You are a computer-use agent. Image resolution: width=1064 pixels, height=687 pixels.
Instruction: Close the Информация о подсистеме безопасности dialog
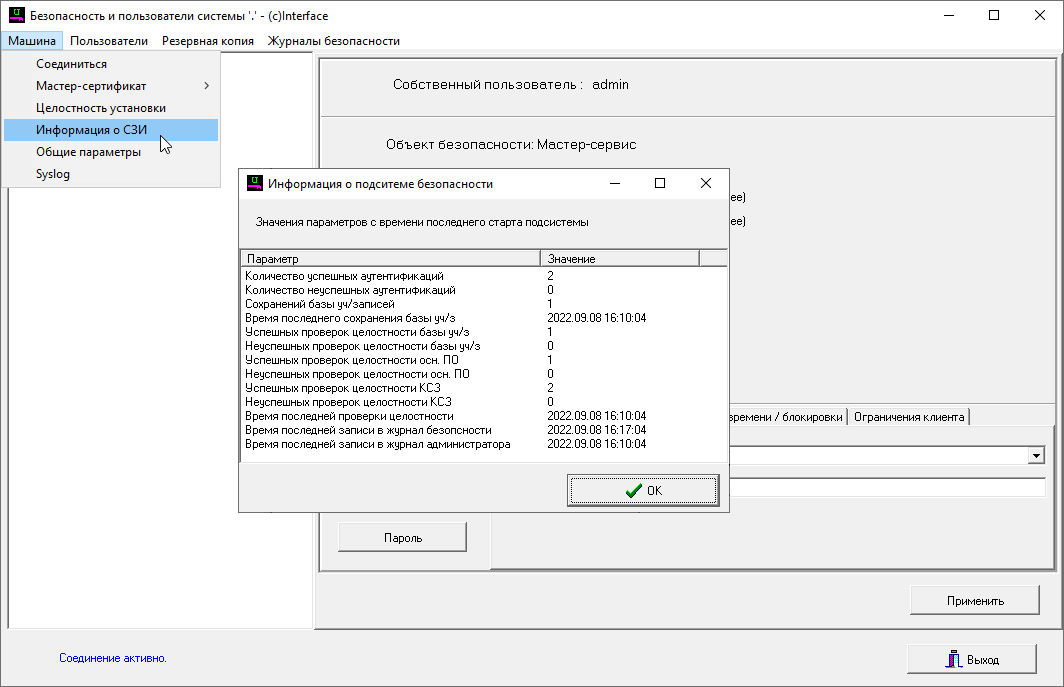(x=706, y=184)
